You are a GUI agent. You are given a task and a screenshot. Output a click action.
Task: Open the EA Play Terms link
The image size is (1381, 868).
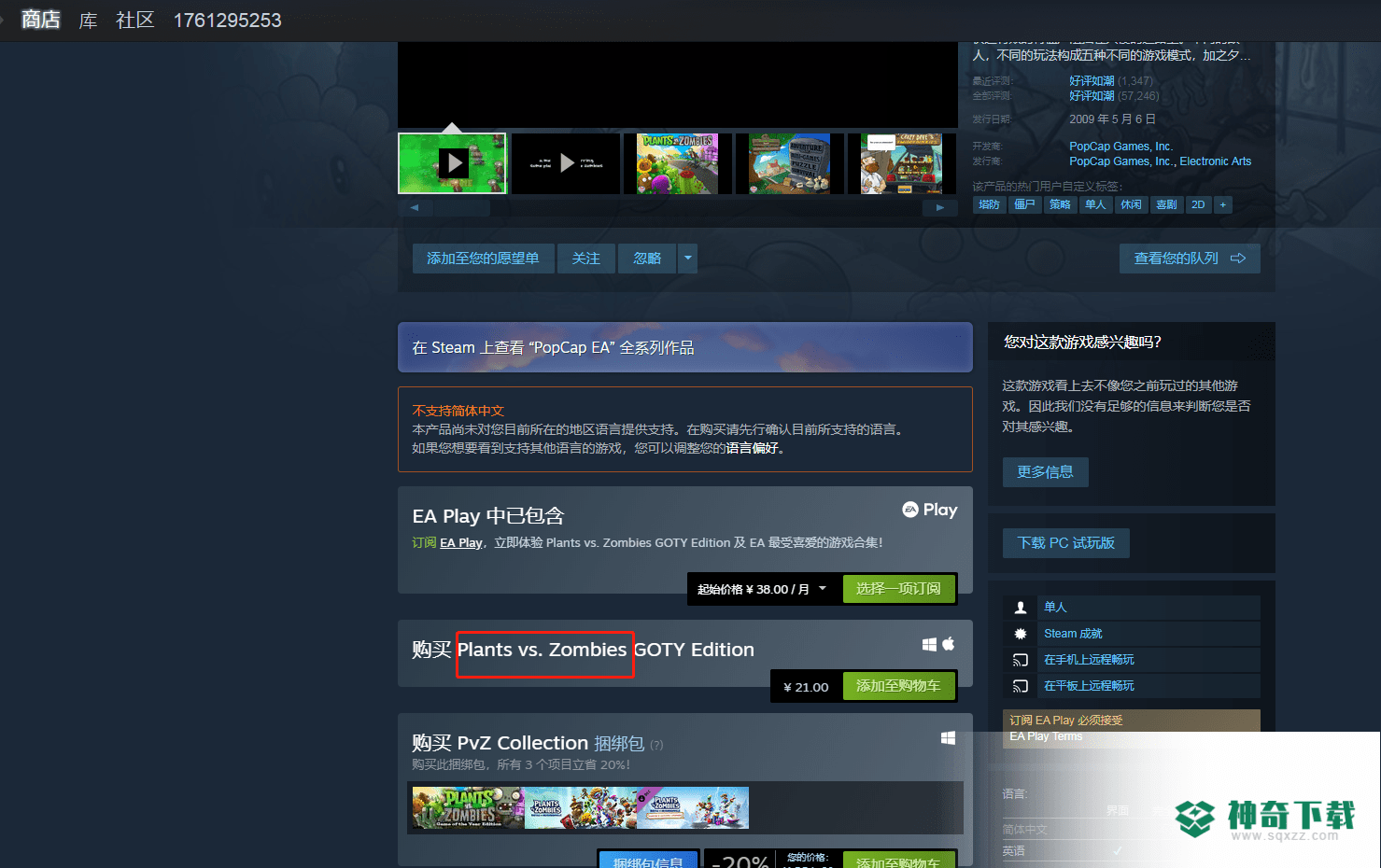(1046, 736)
